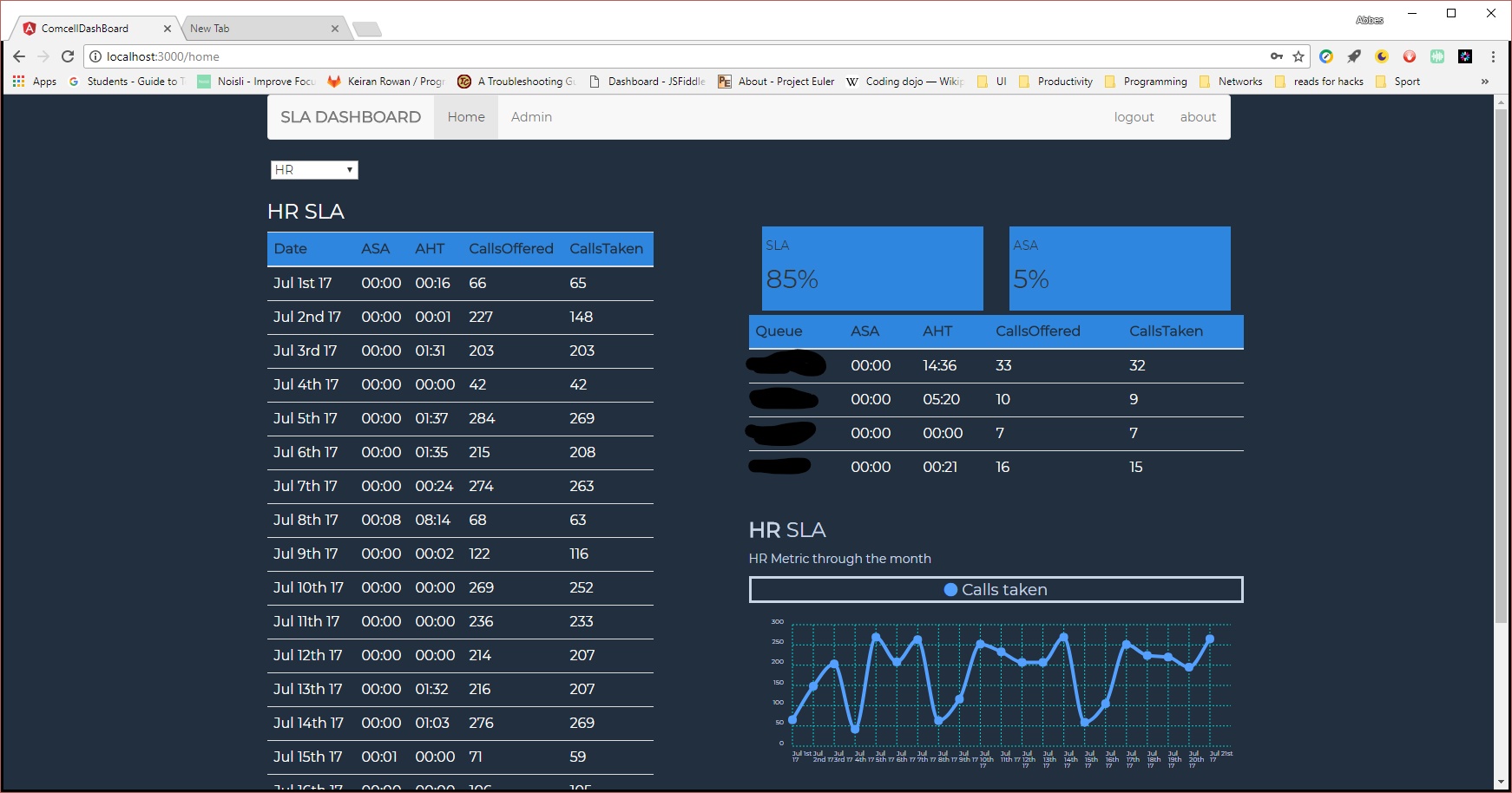
Task: Select the Home nav item
Action: (x=466, y=117)
